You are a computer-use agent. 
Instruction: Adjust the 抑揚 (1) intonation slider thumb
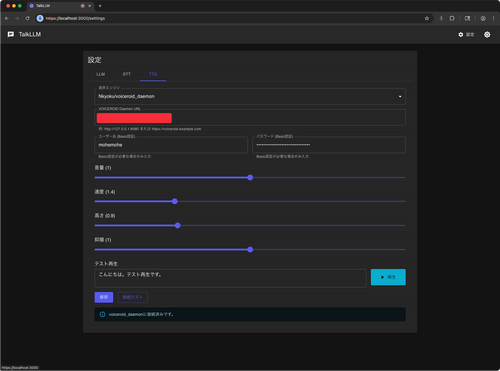point(250,250)
